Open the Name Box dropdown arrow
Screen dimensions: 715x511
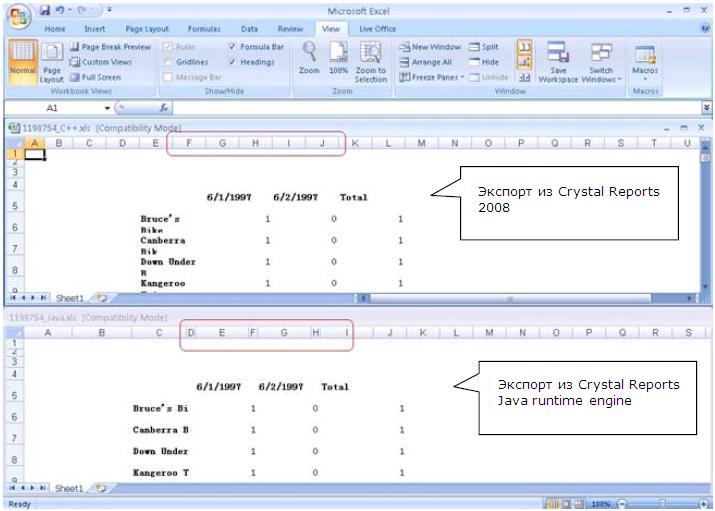coord(107,108)
